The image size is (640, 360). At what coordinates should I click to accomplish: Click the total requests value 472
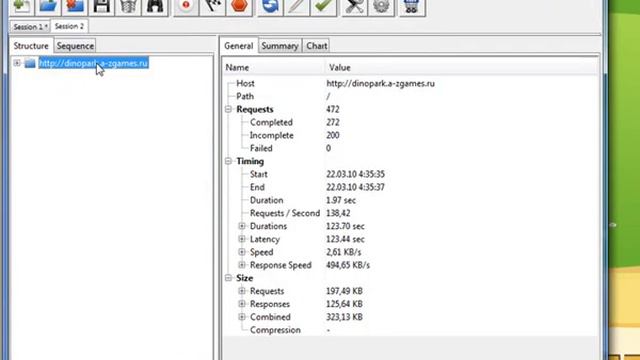click(333, 109)
